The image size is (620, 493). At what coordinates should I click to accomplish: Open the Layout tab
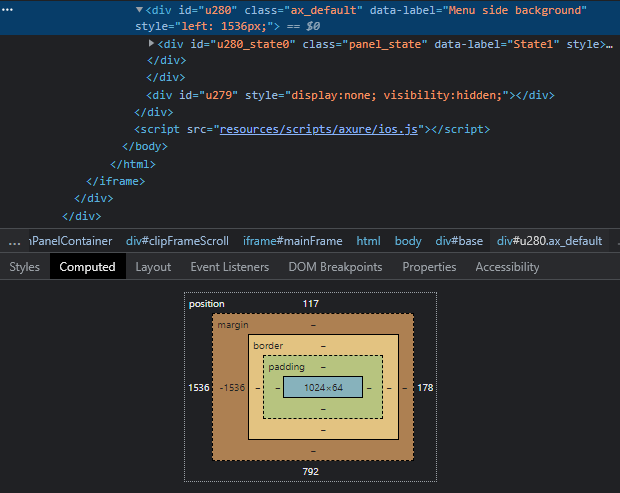(x=153, y=267)
